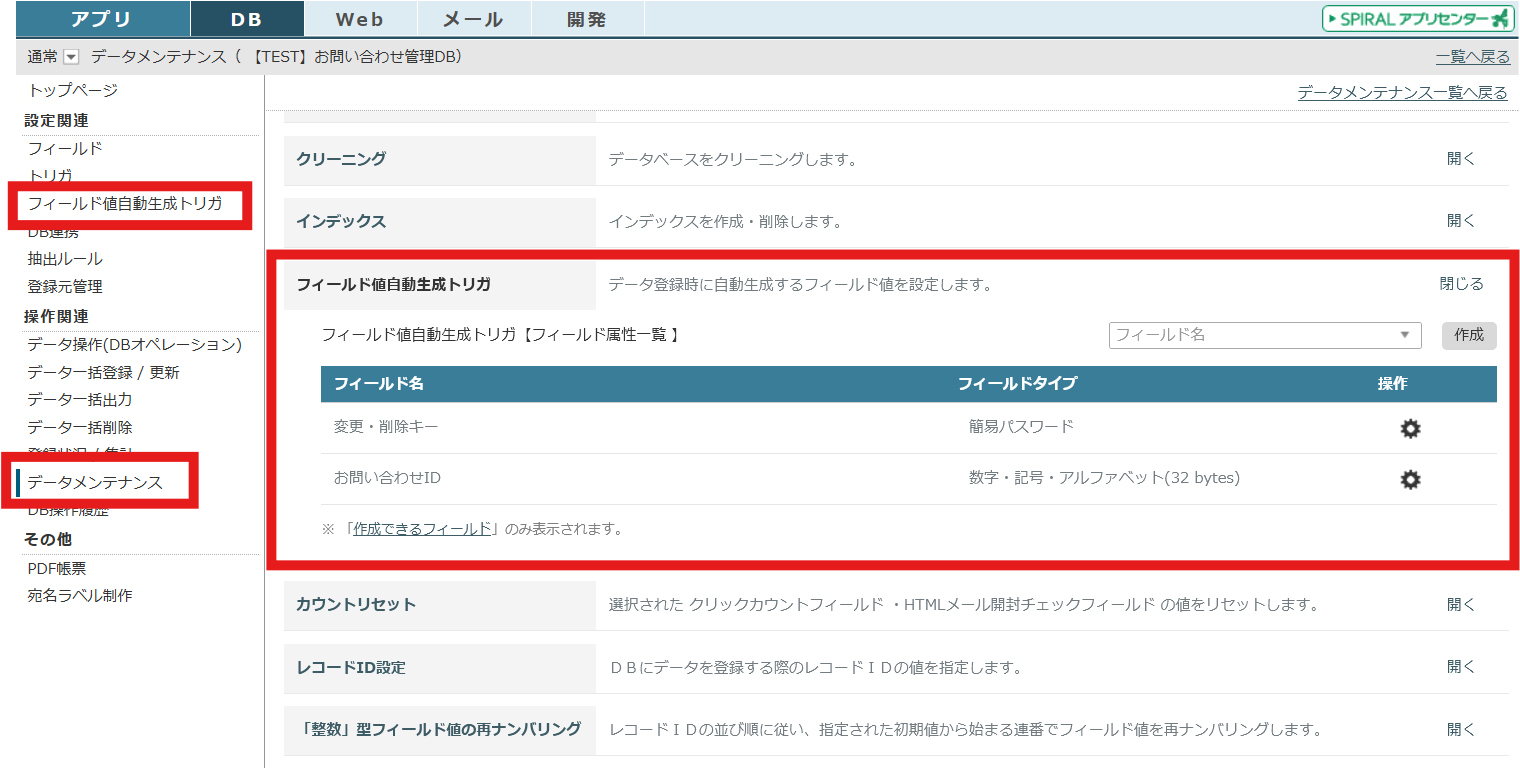Click gear icon for お問い合わせID row
The width and height of the screenshot is (1520, 768).
pyautogui.click(x=1410, y=480)
